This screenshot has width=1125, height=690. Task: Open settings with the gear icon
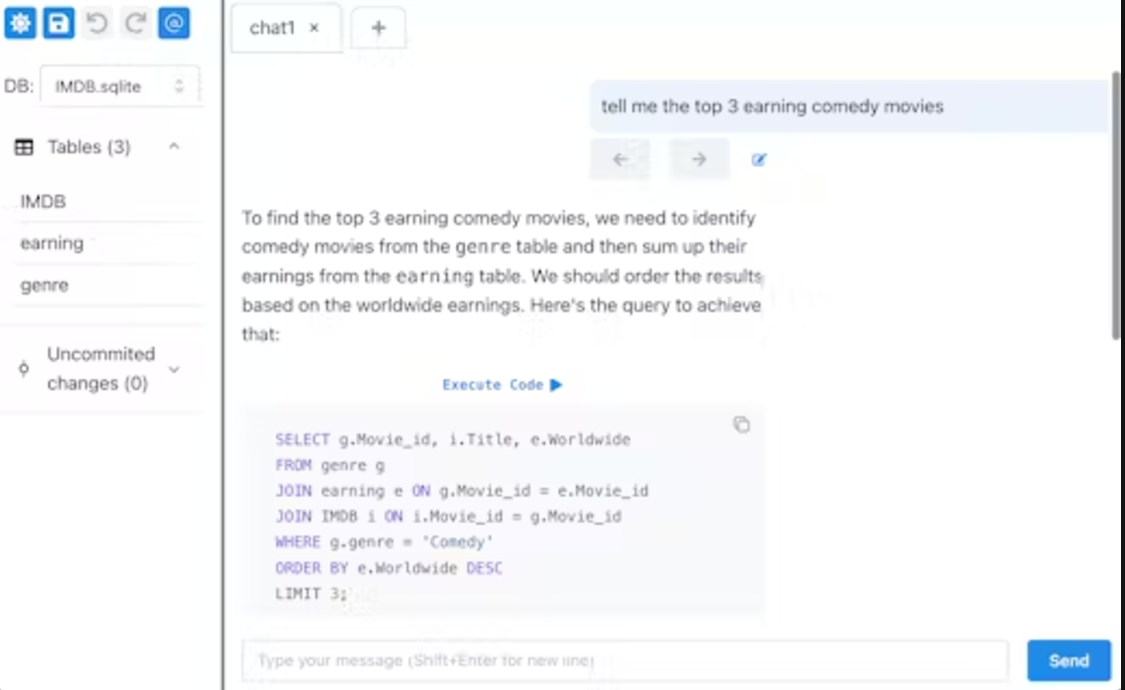coord(20,23)
